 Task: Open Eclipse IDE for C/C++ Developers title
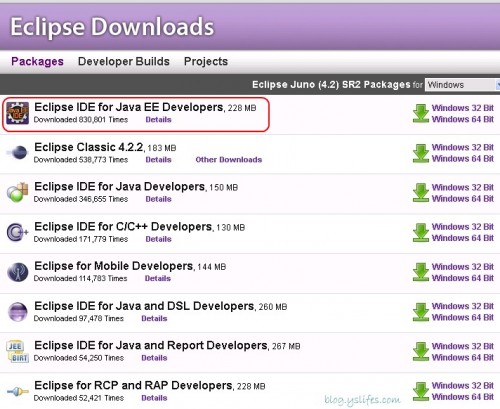point(123,226)
